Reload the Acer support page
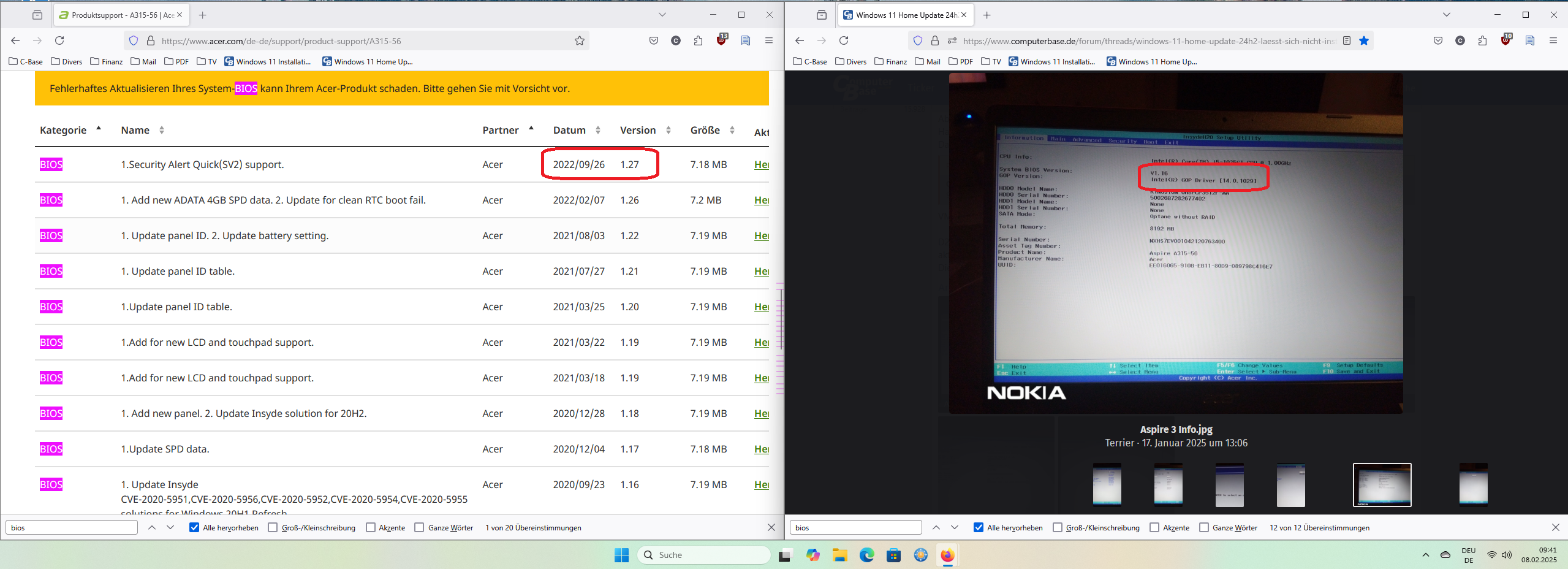Screen dimensions: 1568x569 [59, 40]
